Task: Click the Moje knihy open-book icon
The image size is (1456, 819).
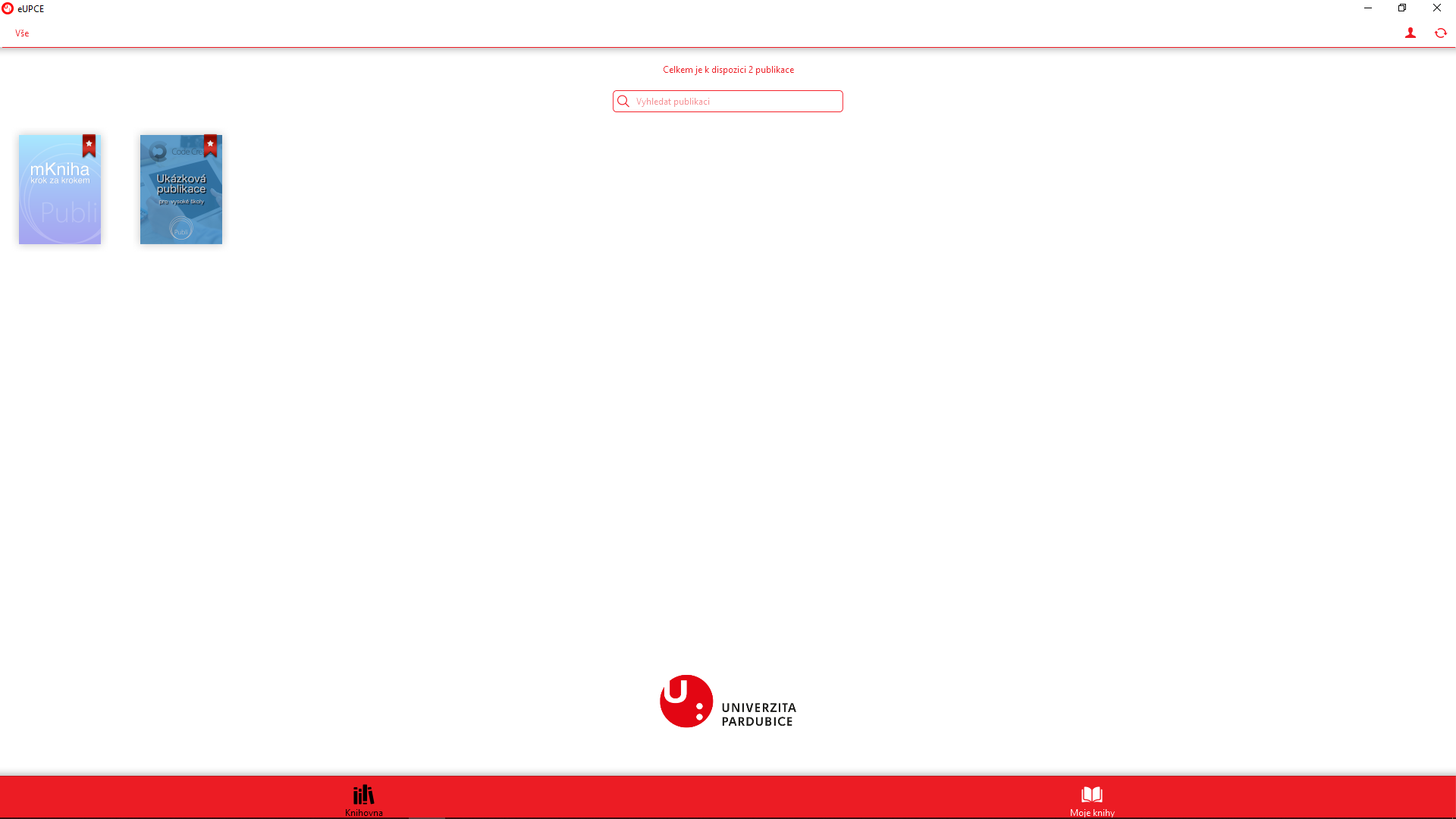Action: [1091, 794]
